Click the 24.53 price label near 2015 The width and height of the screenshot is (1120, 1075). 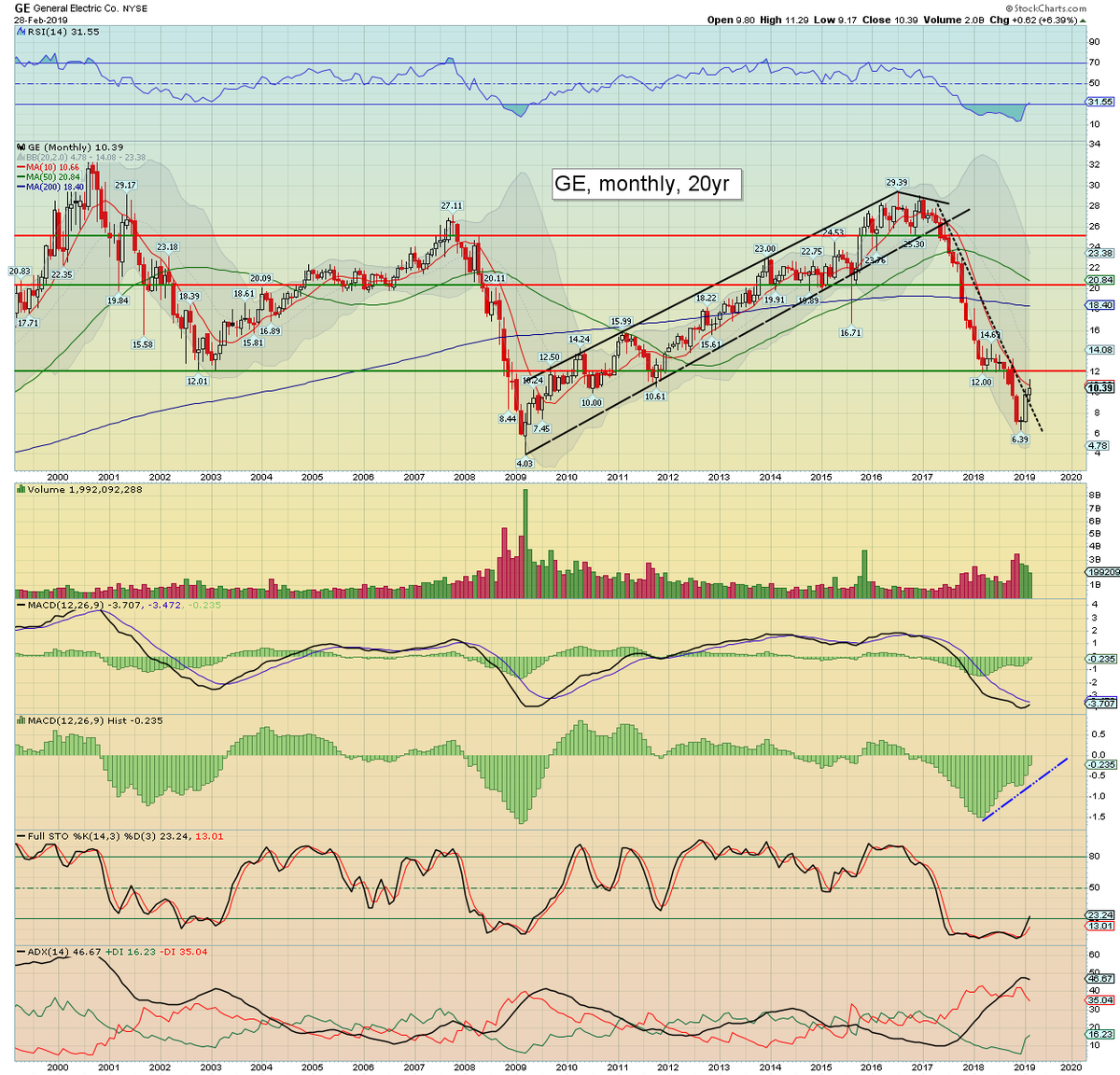coord(833,232)
